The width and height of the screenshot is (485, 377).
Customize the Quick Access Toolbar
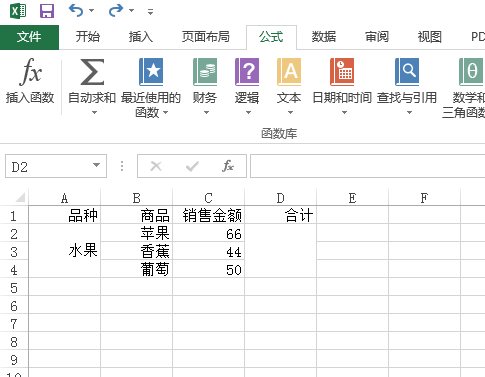[x=150, y=12]
